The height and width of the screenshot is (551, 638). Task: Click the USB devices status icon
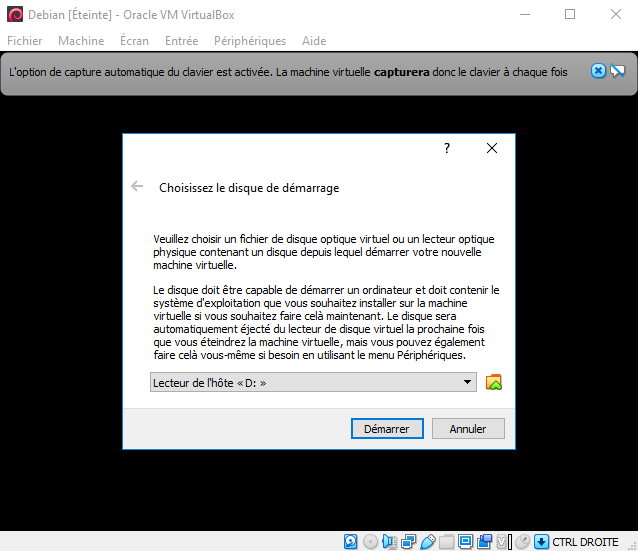tap(428, 542)
